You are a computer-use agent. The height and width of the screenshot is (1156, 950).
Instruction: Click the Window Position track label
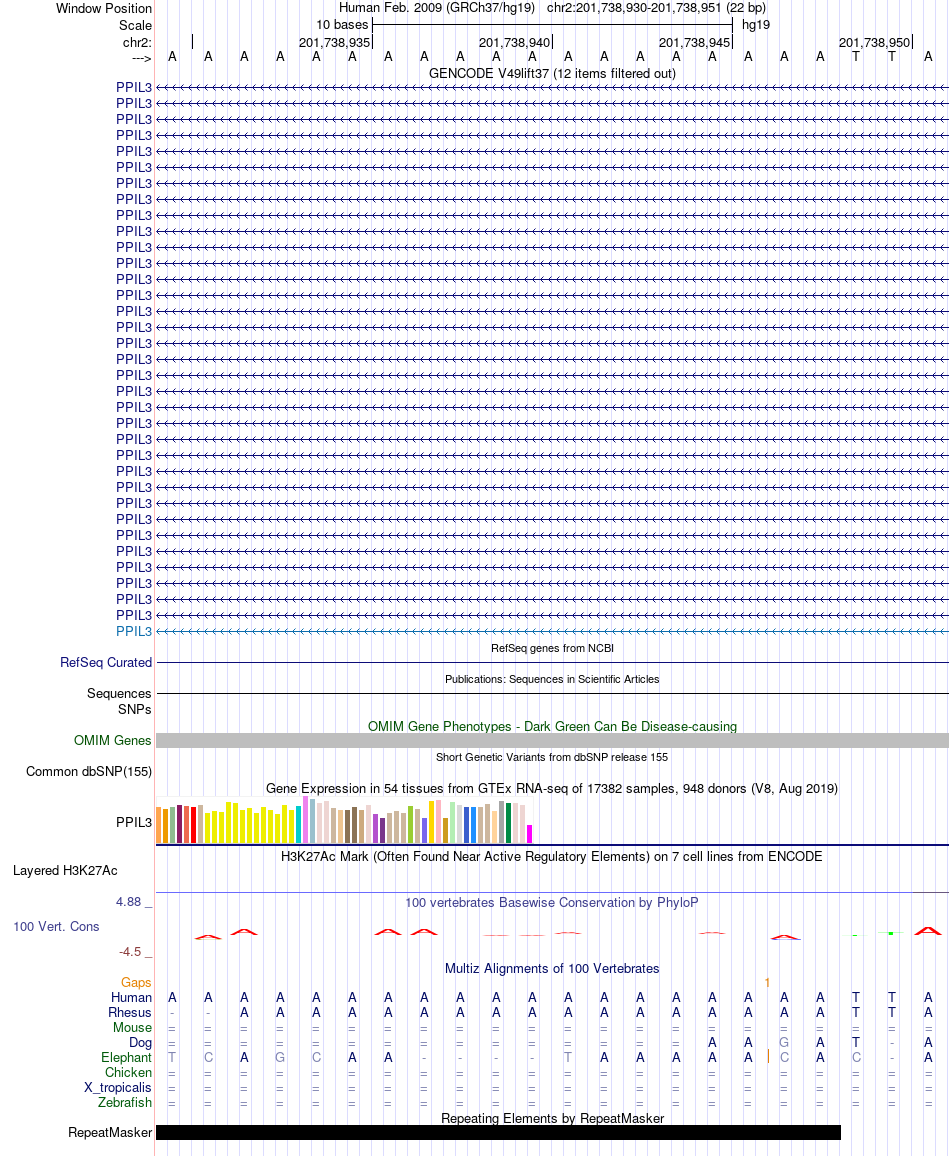pyautogui.click(x=104, y=8)
